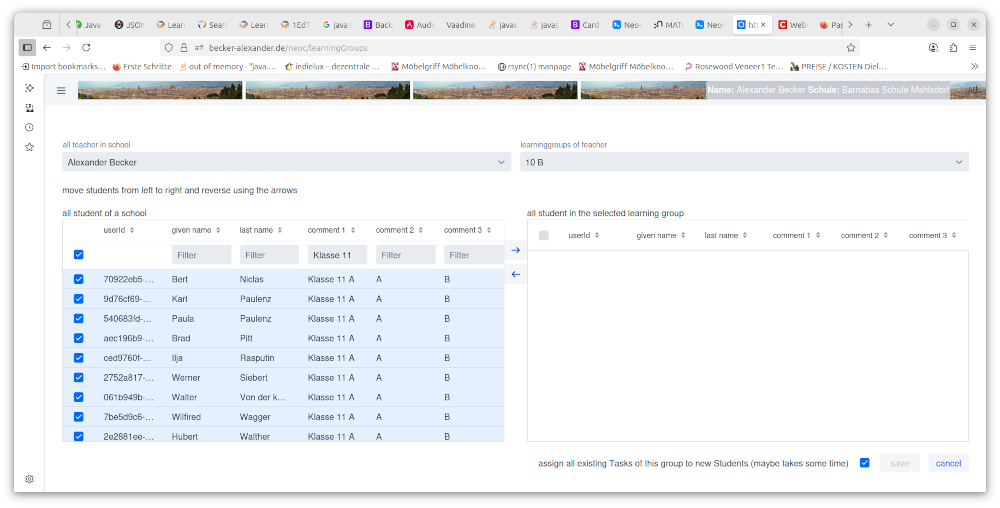Close the active browser tab
The image size is (1000, 508).
click(x=763, y=25)
